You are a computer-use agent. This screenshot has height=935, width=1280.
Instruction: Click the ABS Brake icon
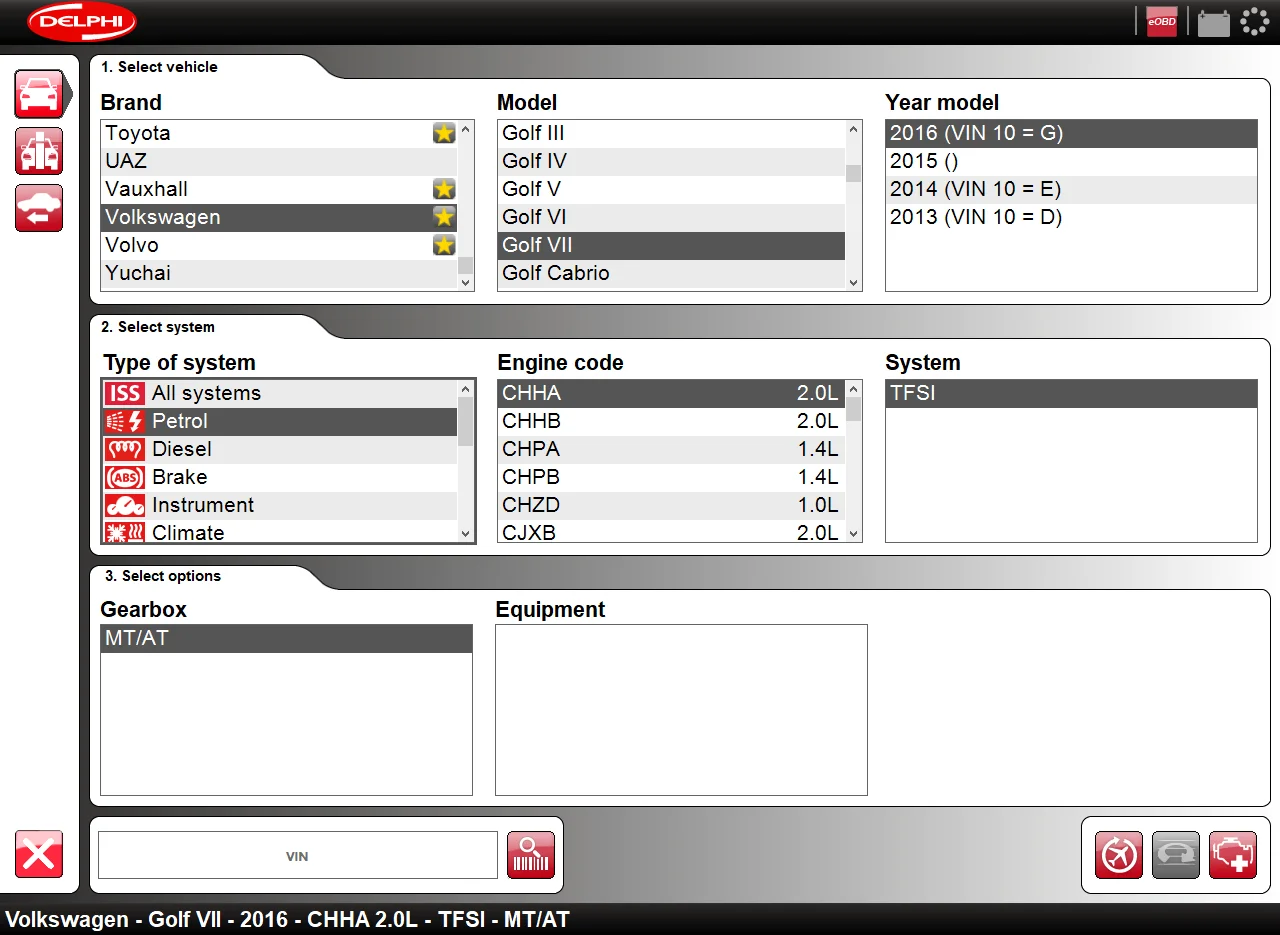[124, 477]
